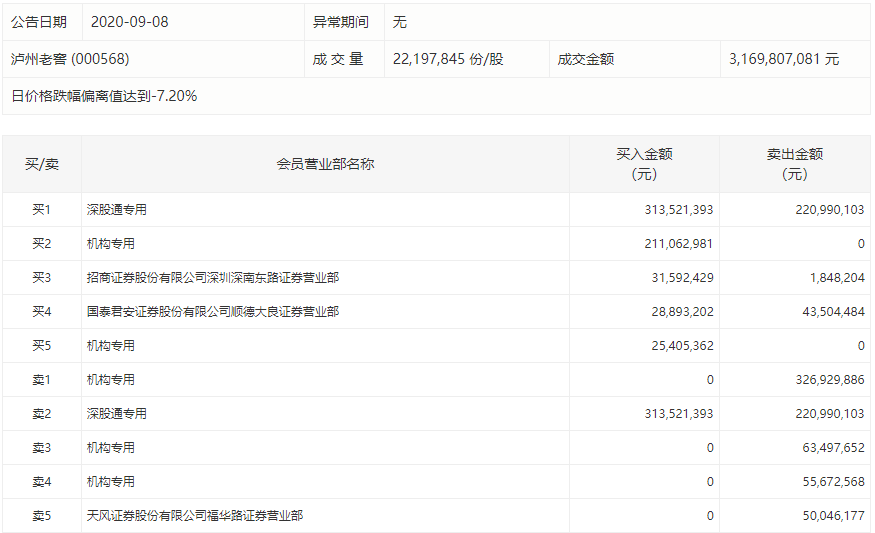The image size is (875, 533).
Task: Click the 买/卖 column header
Action: (42, 164)
